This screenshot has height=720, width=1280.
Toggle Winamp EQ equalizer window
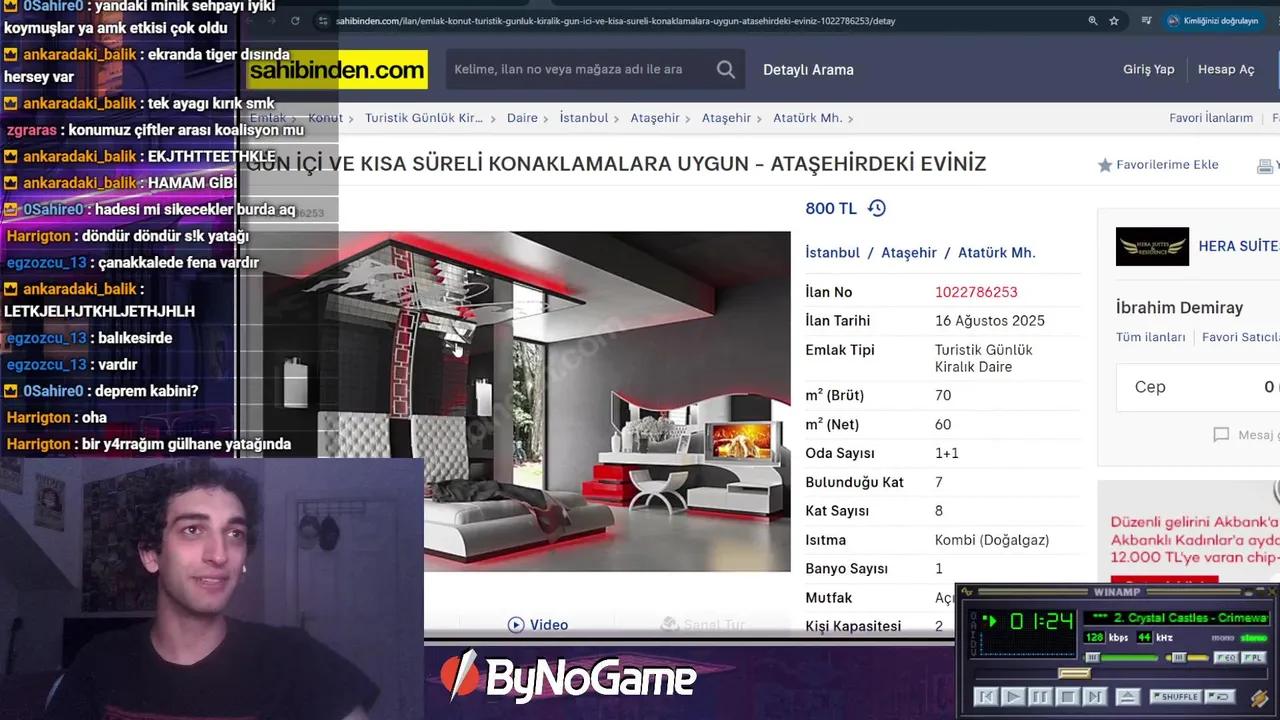(1226, 658)
